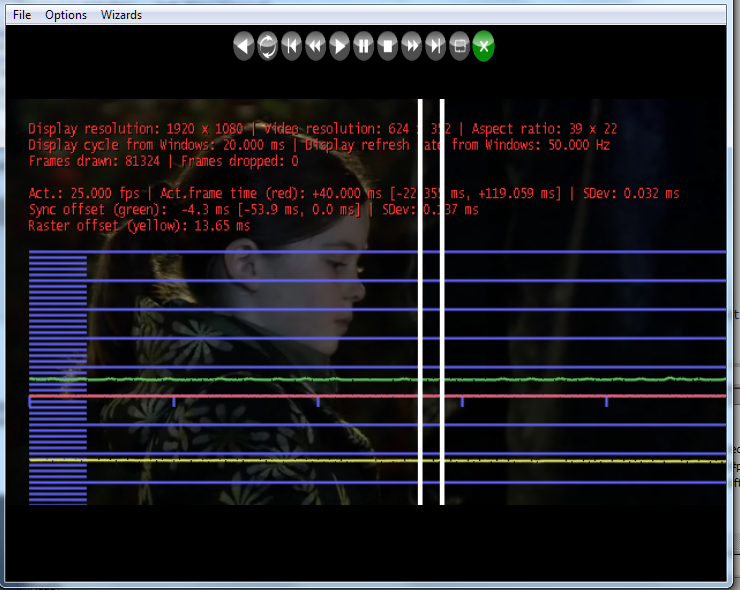Open the File menu
Image resolution: width=740 pixels, height=590 pixels.
(22, 15)
